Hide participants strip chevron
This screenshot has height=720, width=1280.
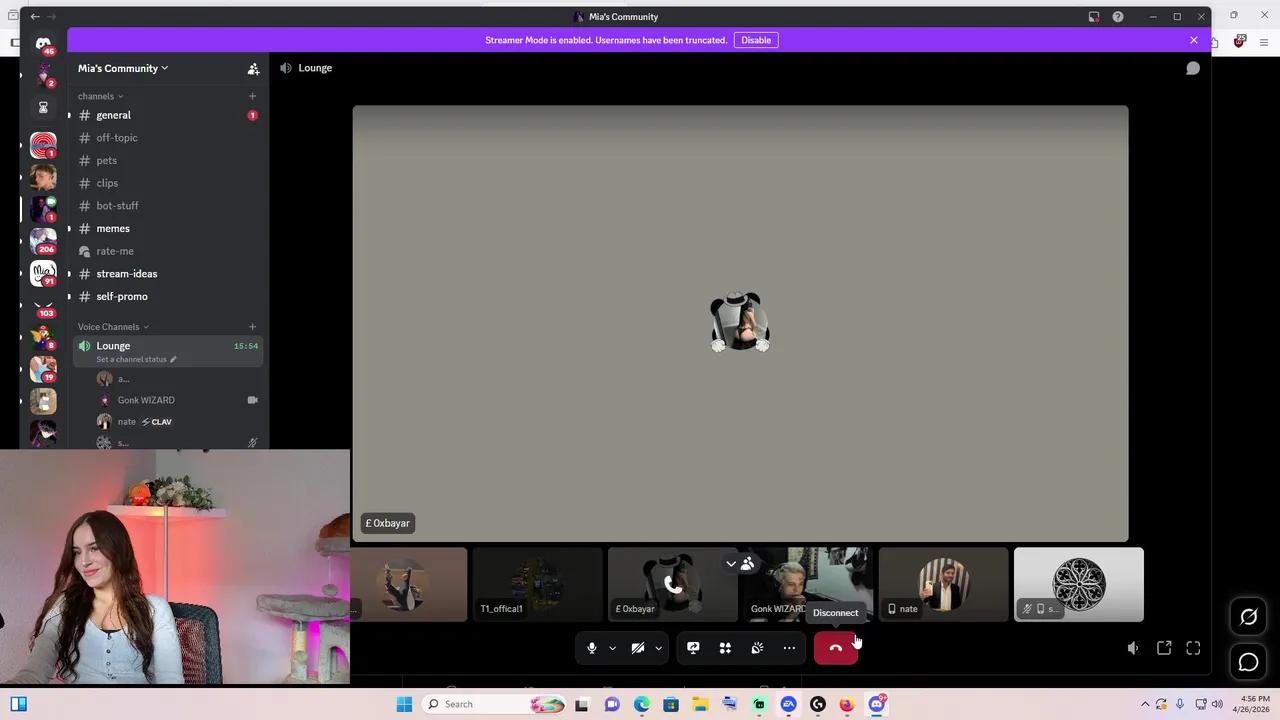[731, 564]
